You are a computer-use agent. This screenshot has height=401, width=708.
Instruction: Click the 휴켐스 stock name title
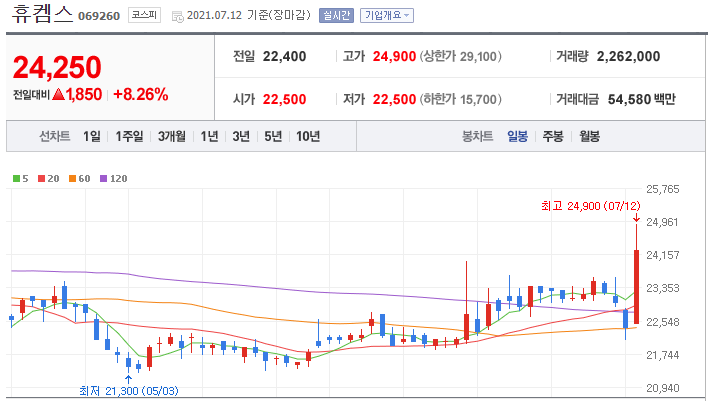[42, 14]
